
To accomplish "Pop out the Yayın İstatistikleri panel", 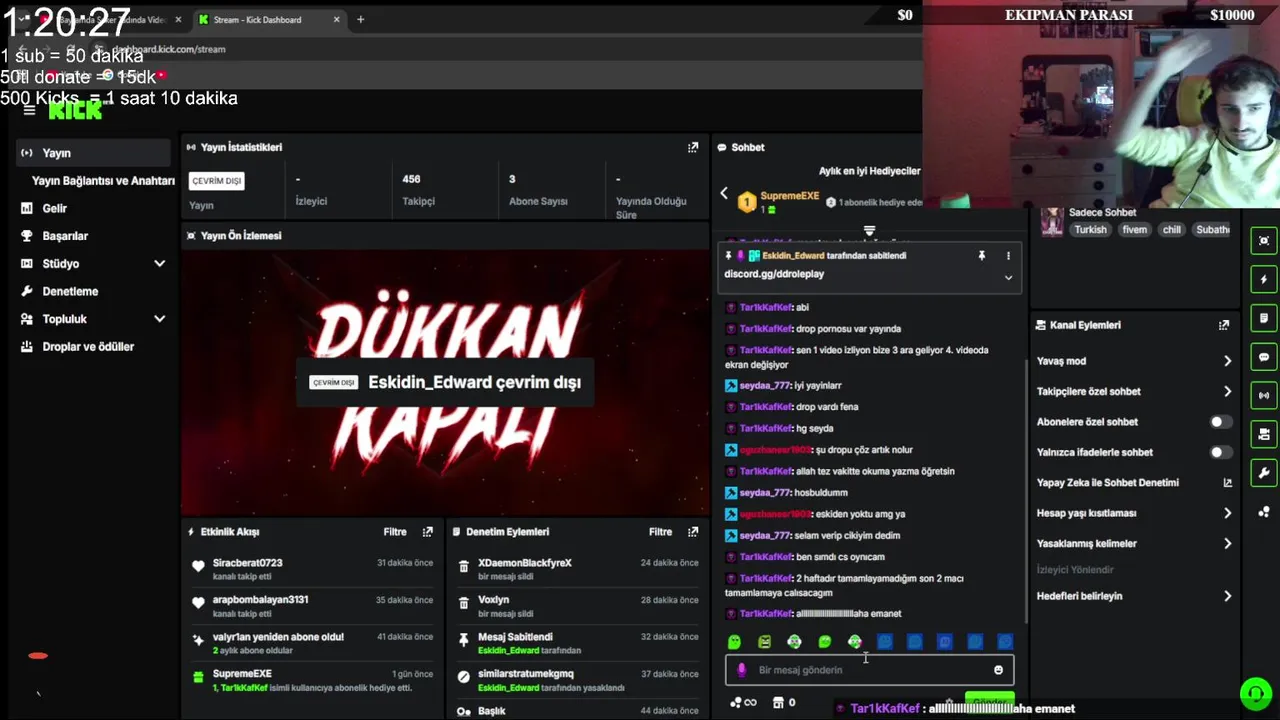I will [693, 147].
